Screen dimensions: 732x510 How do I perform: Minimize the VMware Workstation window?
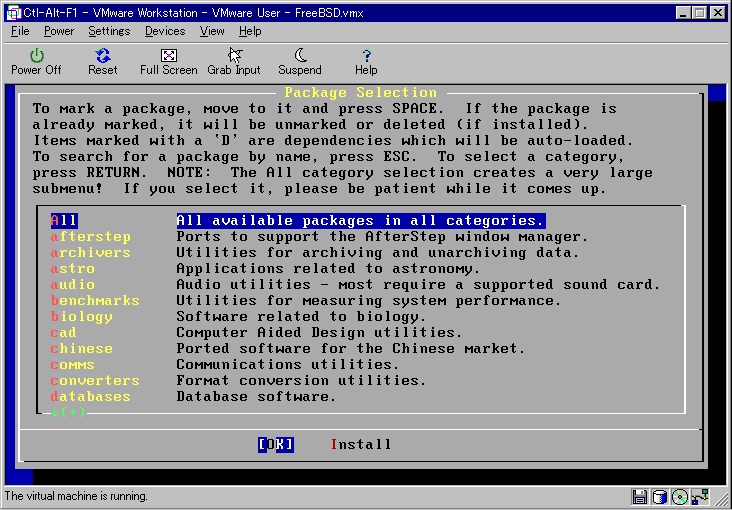[683, 13]
